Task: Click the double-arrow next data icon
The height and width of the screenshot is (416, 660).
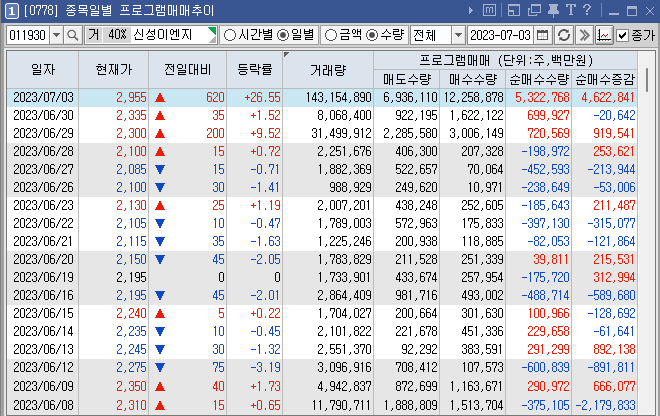Action: 584,35
